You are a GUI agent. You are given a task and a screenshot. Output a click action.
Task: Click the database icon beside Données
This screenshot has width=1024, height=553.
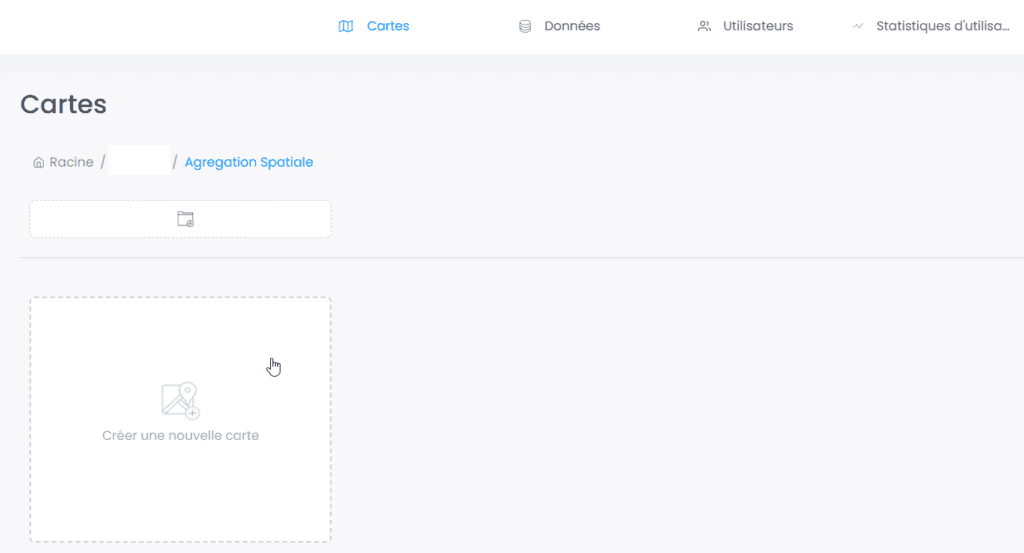pyautogui.click(x=525, y=26)
